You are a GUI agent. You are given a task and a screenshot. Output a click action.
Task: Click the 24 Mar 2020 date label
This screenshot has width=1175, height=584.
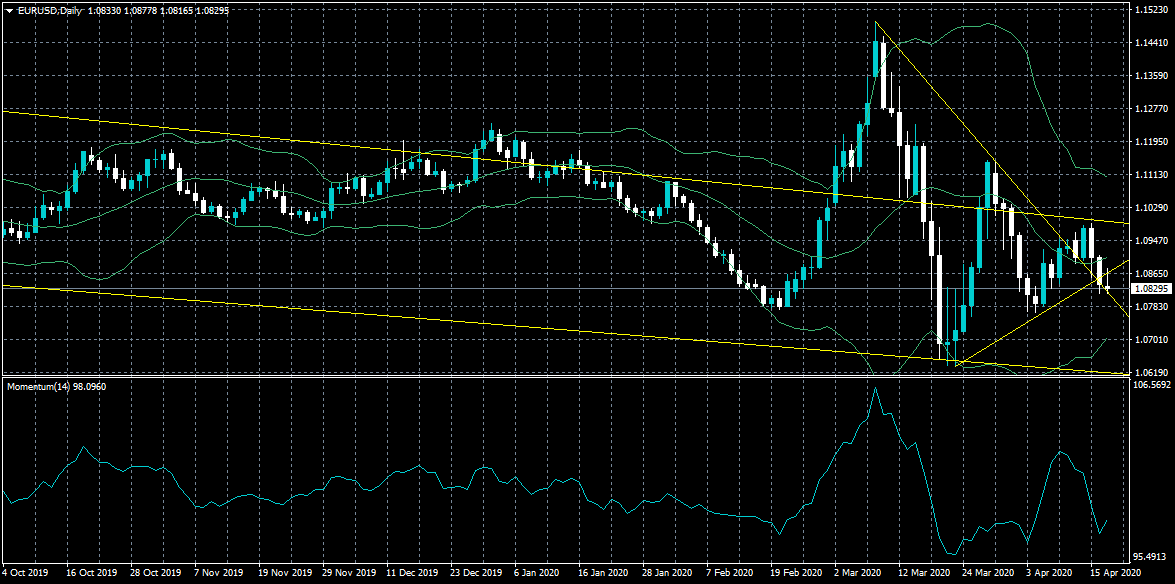click(988, 572)
